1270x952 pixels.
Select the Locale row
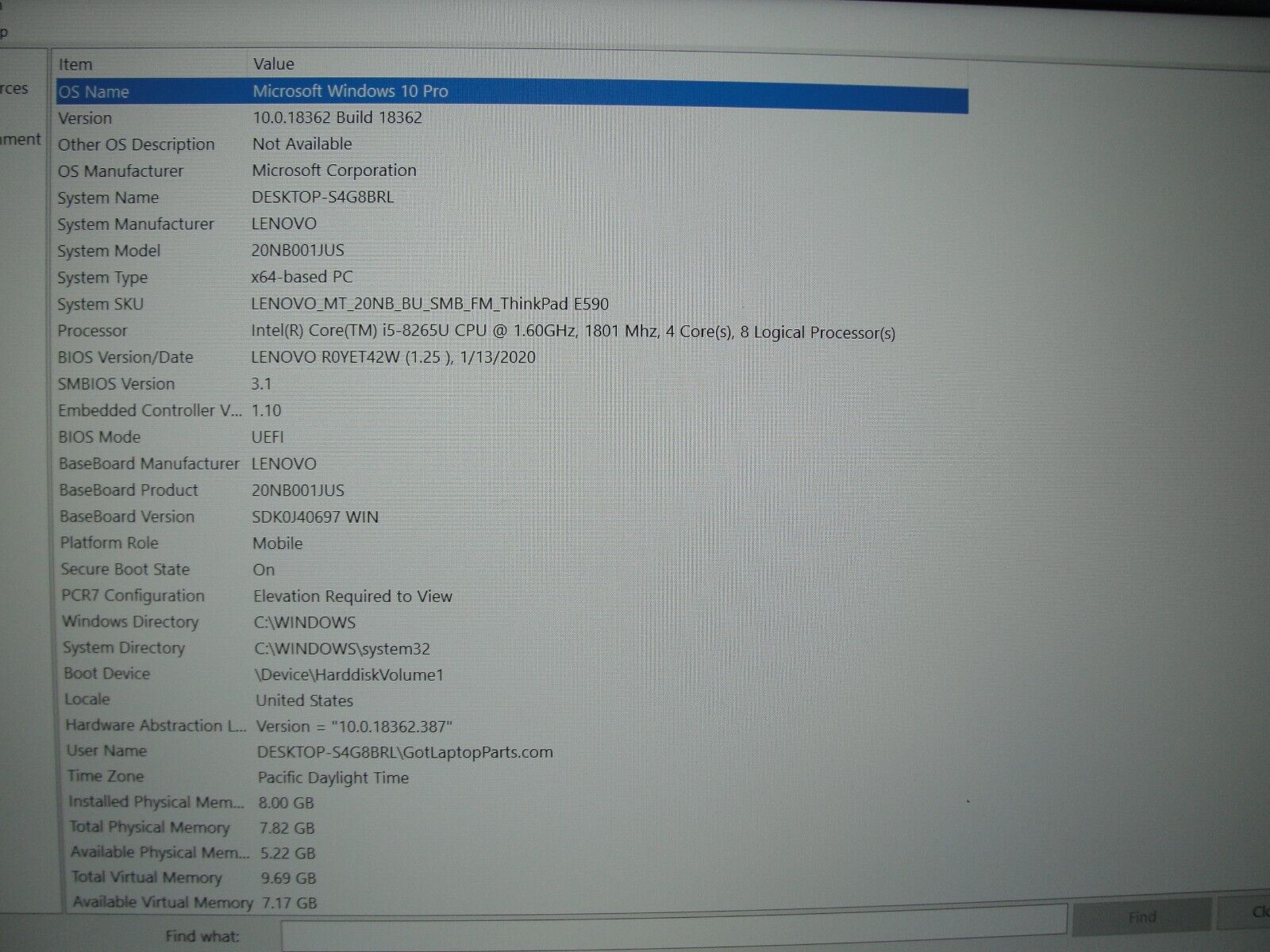pos(512,700)
